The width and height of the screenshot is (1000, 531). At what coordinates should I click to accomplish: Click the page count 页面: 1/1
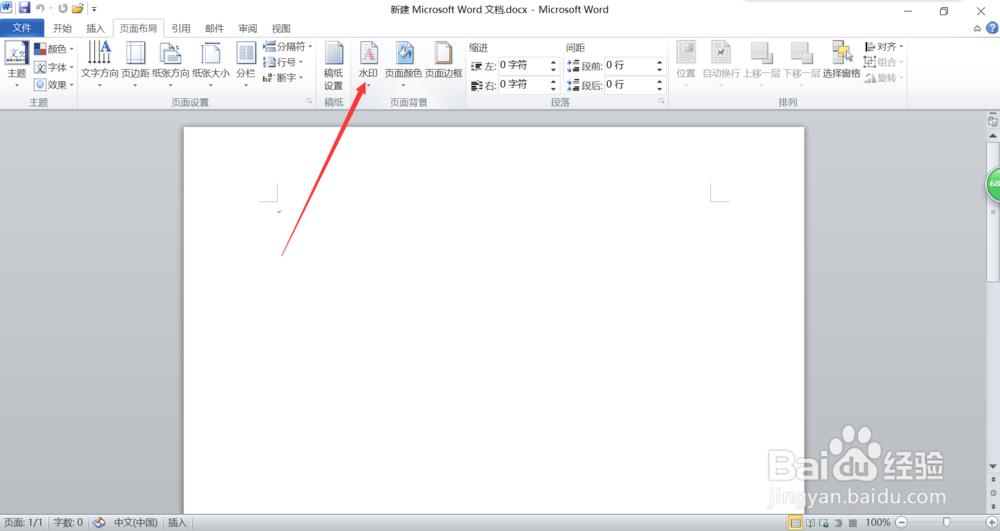24,523
